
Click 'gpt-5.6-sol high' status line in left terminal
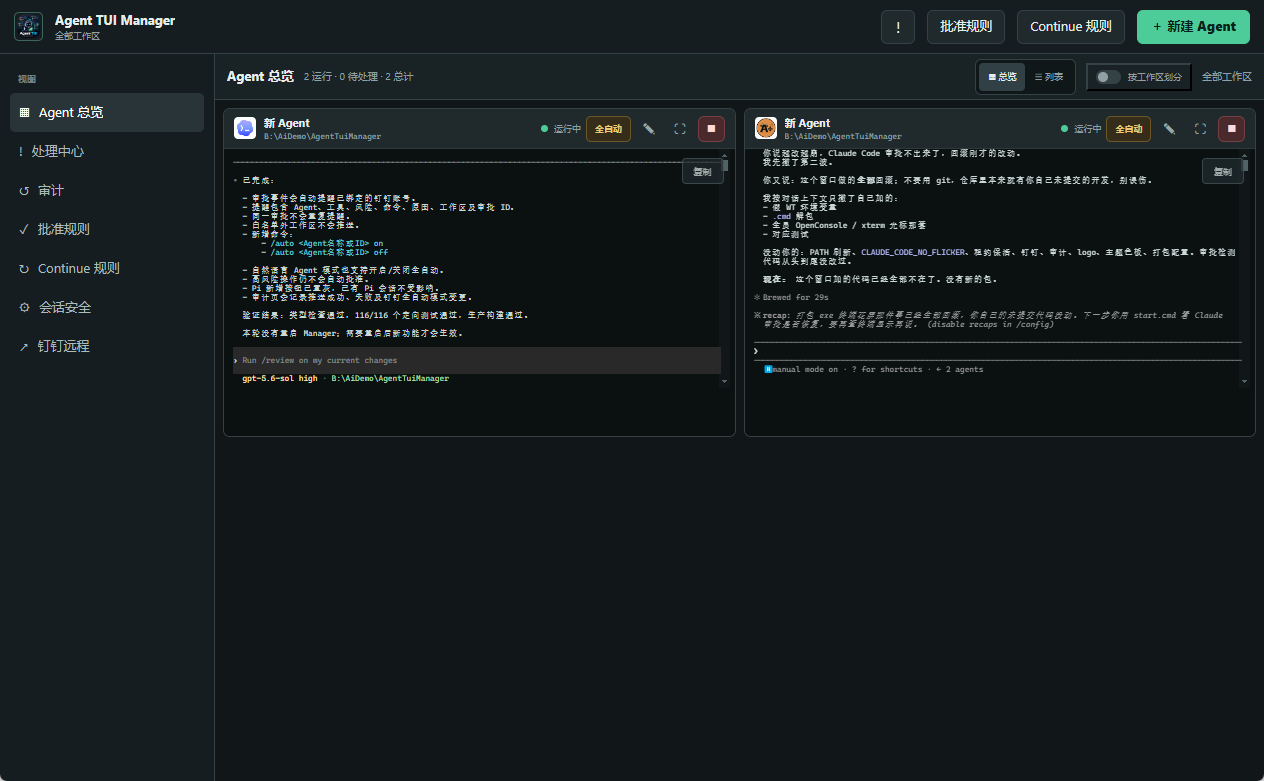(x=280, y=379)
